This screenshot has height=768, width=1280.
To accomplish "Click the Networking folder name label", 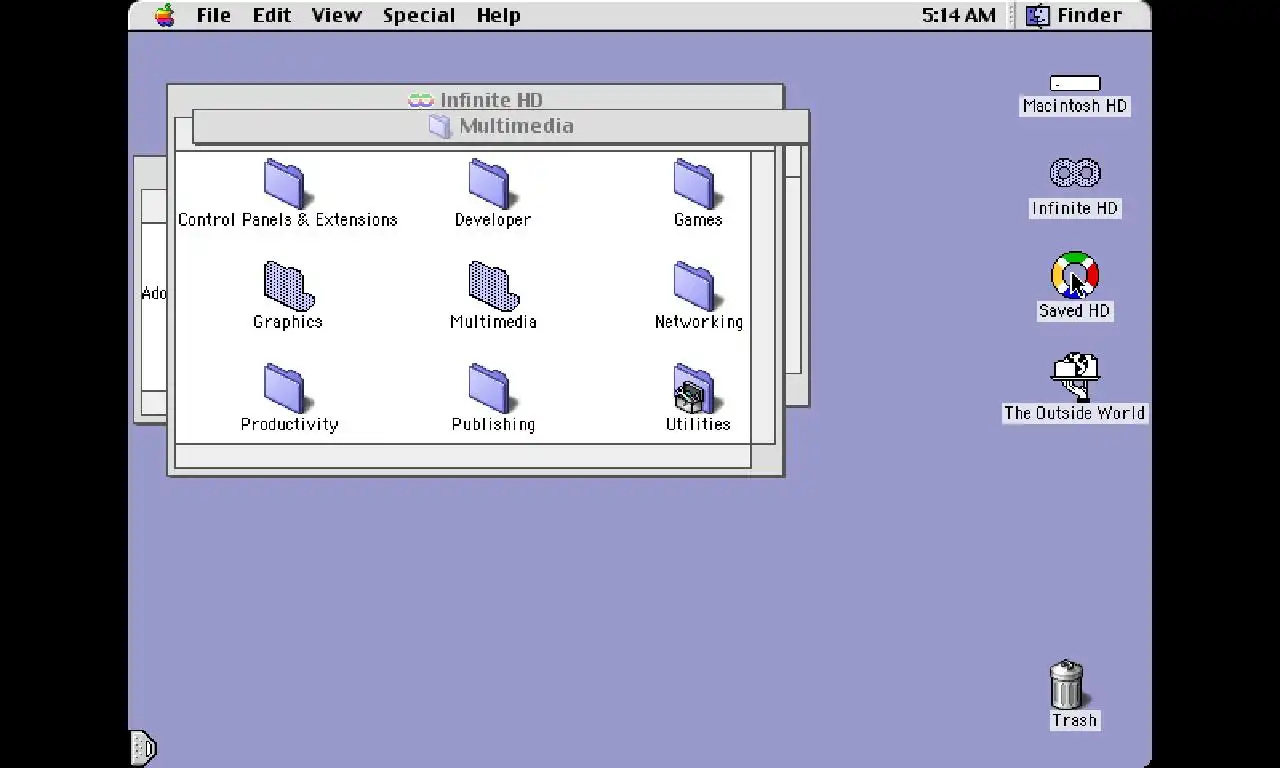I will coord(699,322).
